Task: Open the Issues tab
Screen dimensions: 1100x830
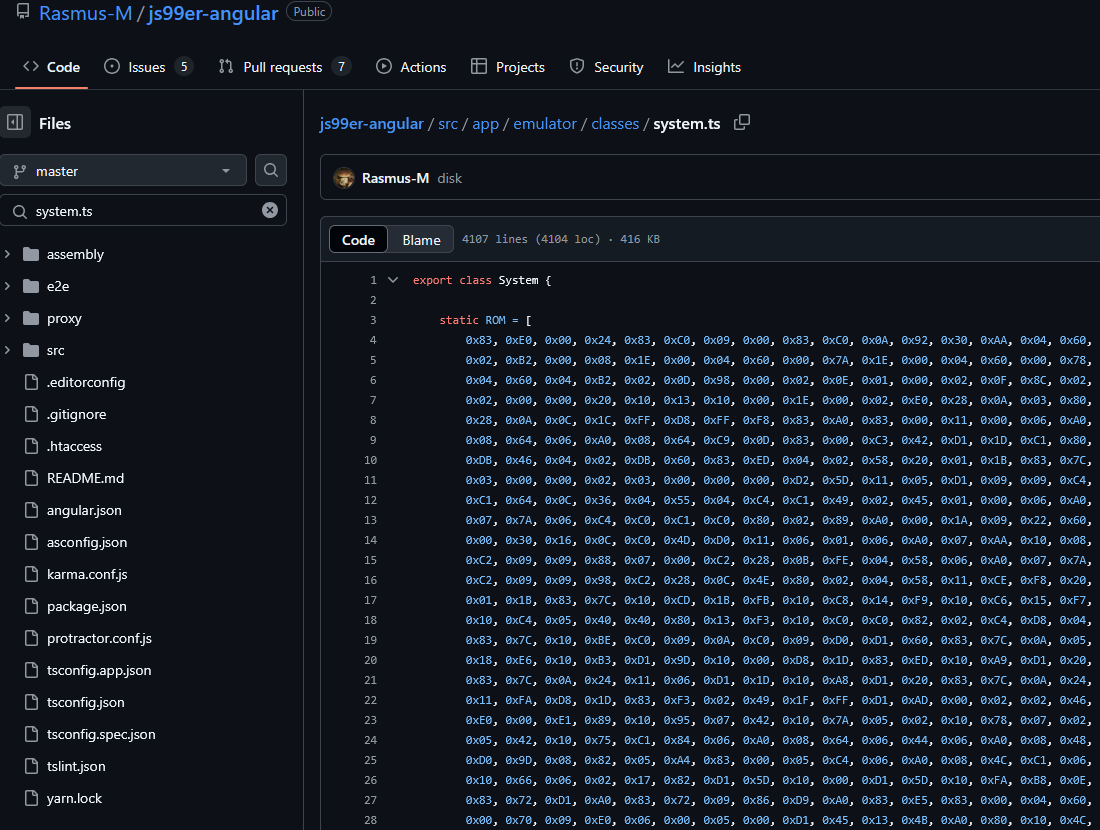Action: point(148,67)
